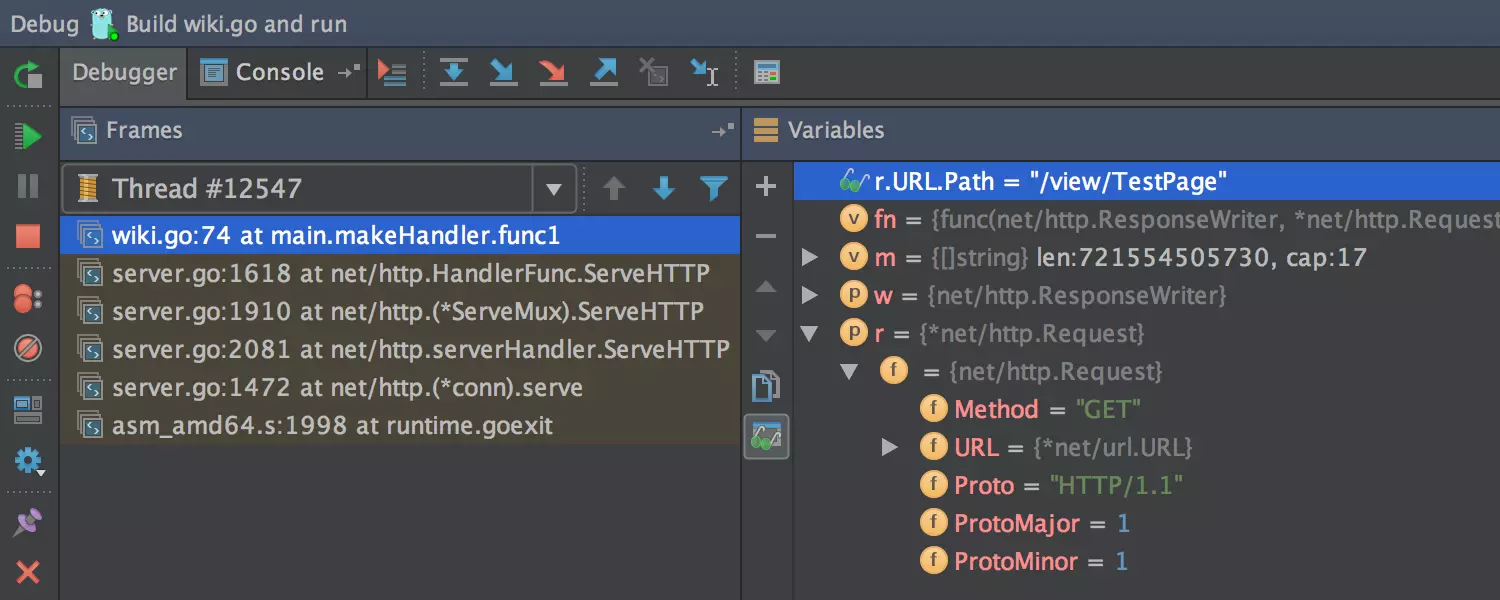The height and width of the screenshot is (600, 1500).
Task: Click the Force Step Into red arrow
Action: tap(552, 72)
